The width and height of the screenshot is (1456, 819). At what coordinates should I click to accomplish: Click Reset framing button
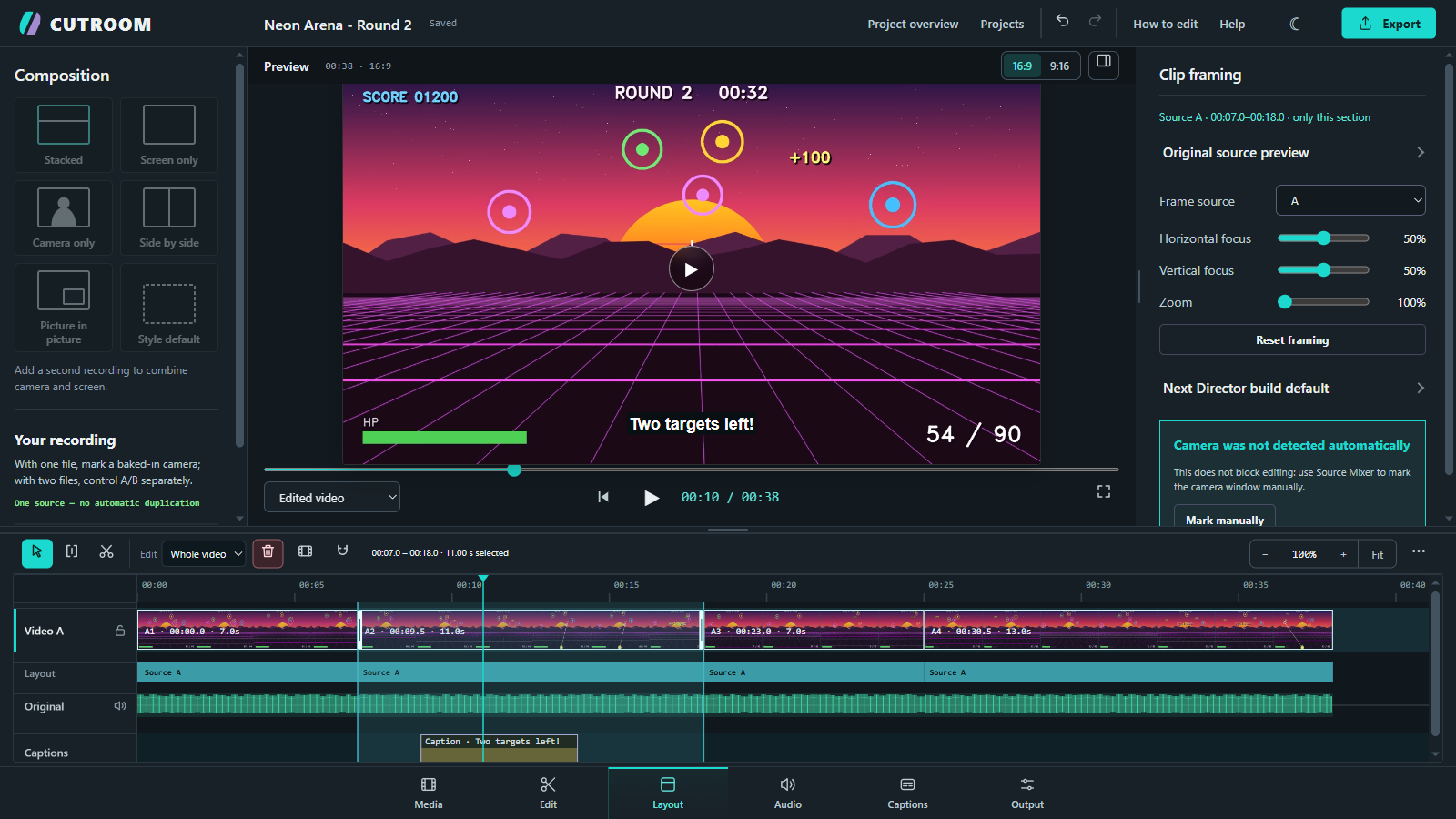click(1292, 340)
